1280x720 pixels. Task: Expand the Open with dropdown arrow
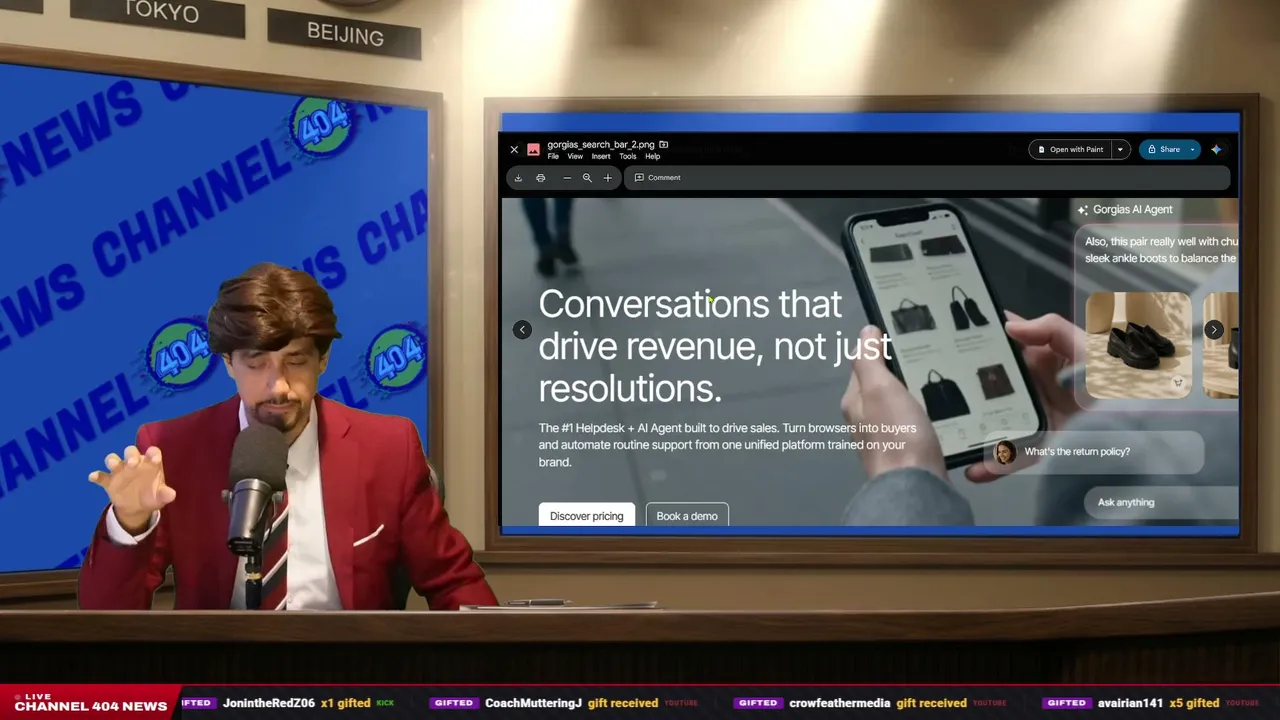1120,150
